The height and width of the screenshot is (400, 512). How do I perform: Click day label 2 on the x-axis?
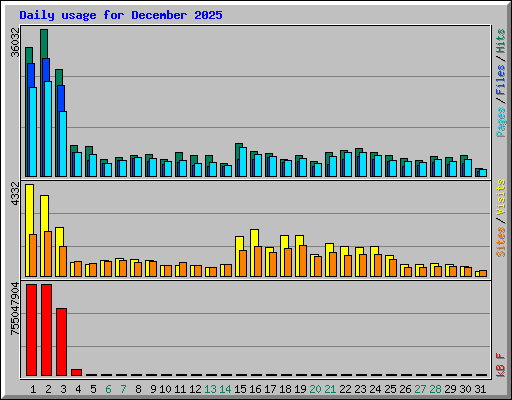(x=48, y=389)
